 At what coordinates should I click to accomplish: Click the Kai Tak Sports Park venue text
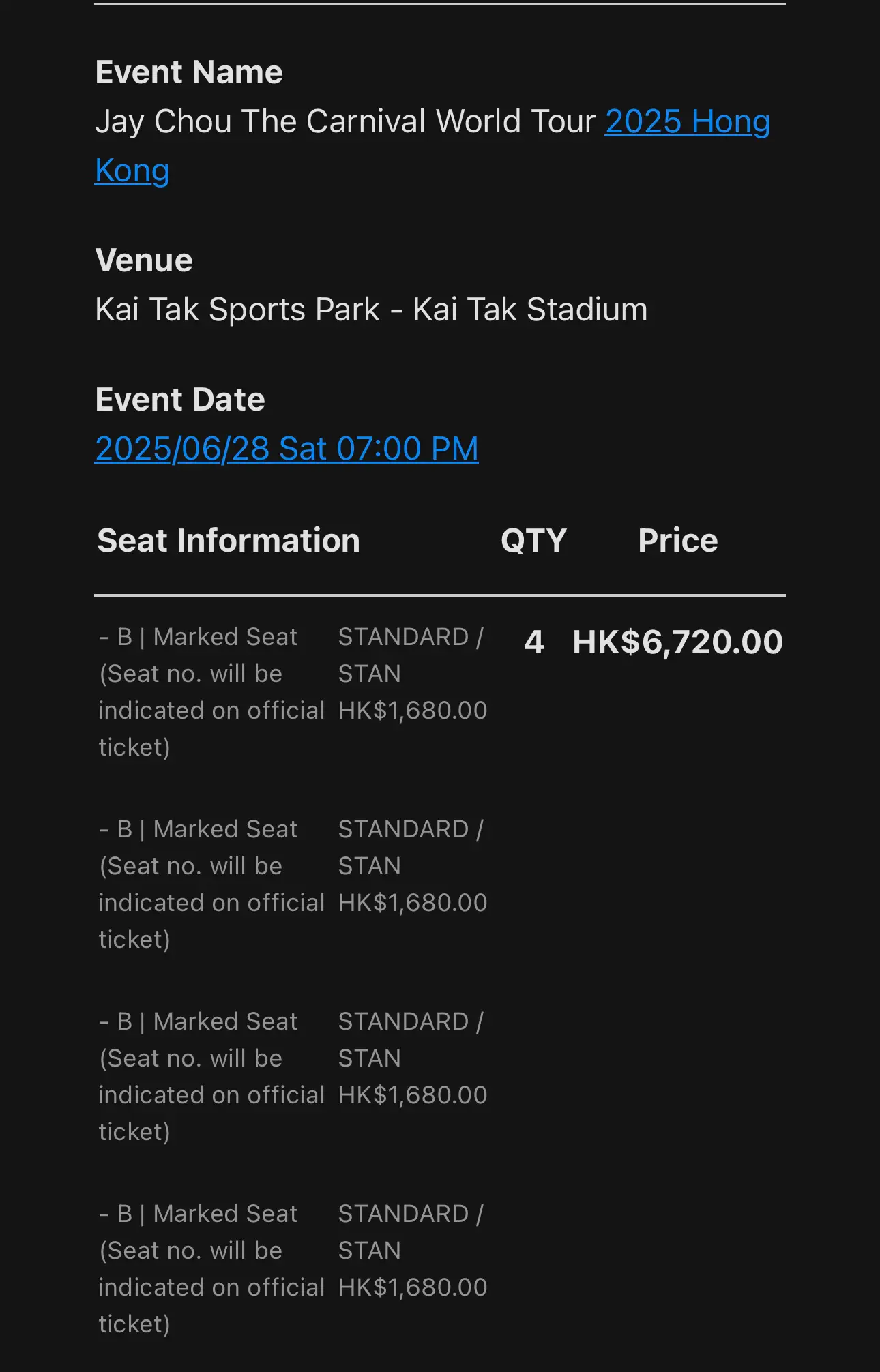click(371, 310)
